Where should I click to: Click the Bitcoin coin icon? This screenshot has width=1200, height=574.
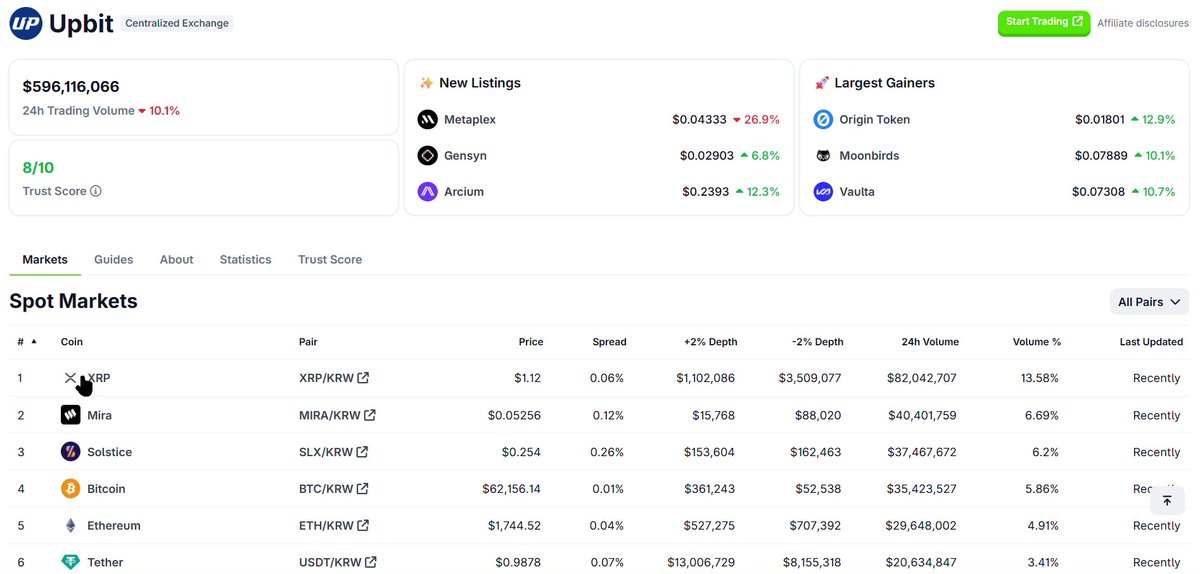(x=70, y=489)
